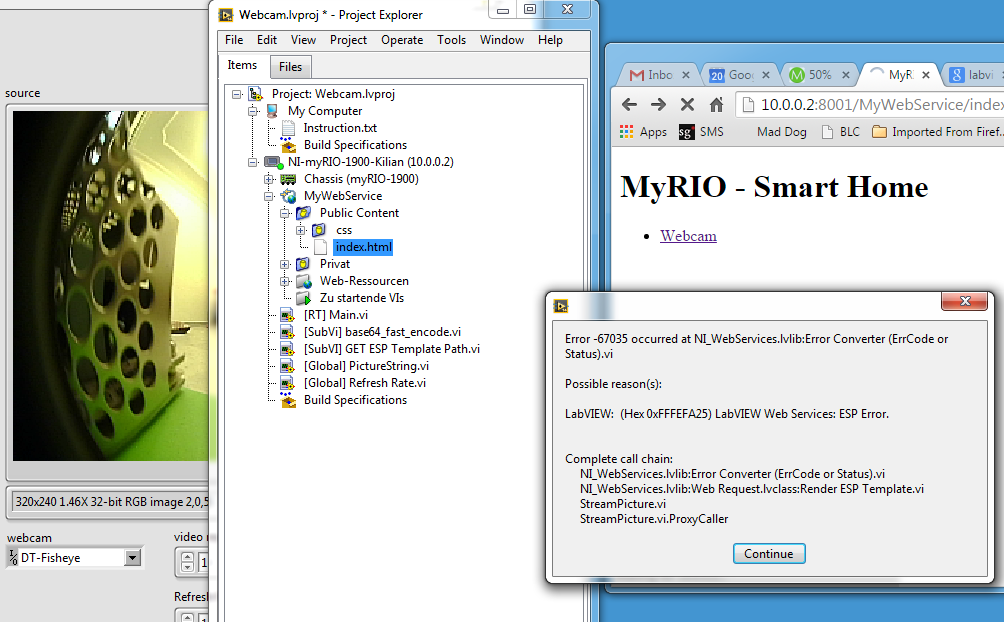Open the SMS bookmark
Image resolution: width=1004 pixels, height=622 pixels.
pyautogui.click(x=701, y=132)
